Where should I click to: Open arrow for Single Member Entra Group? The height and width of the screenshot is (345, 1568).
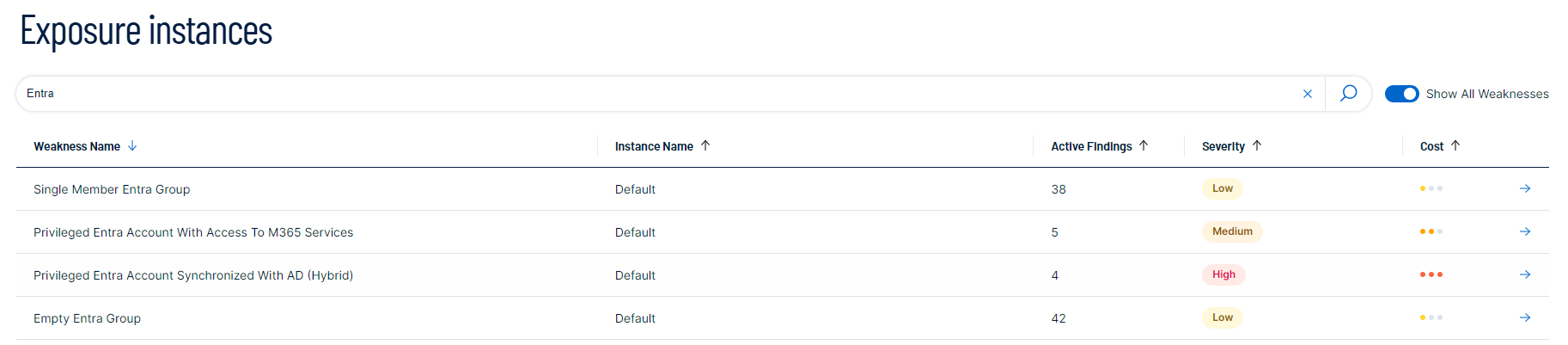pos(1525,188)
